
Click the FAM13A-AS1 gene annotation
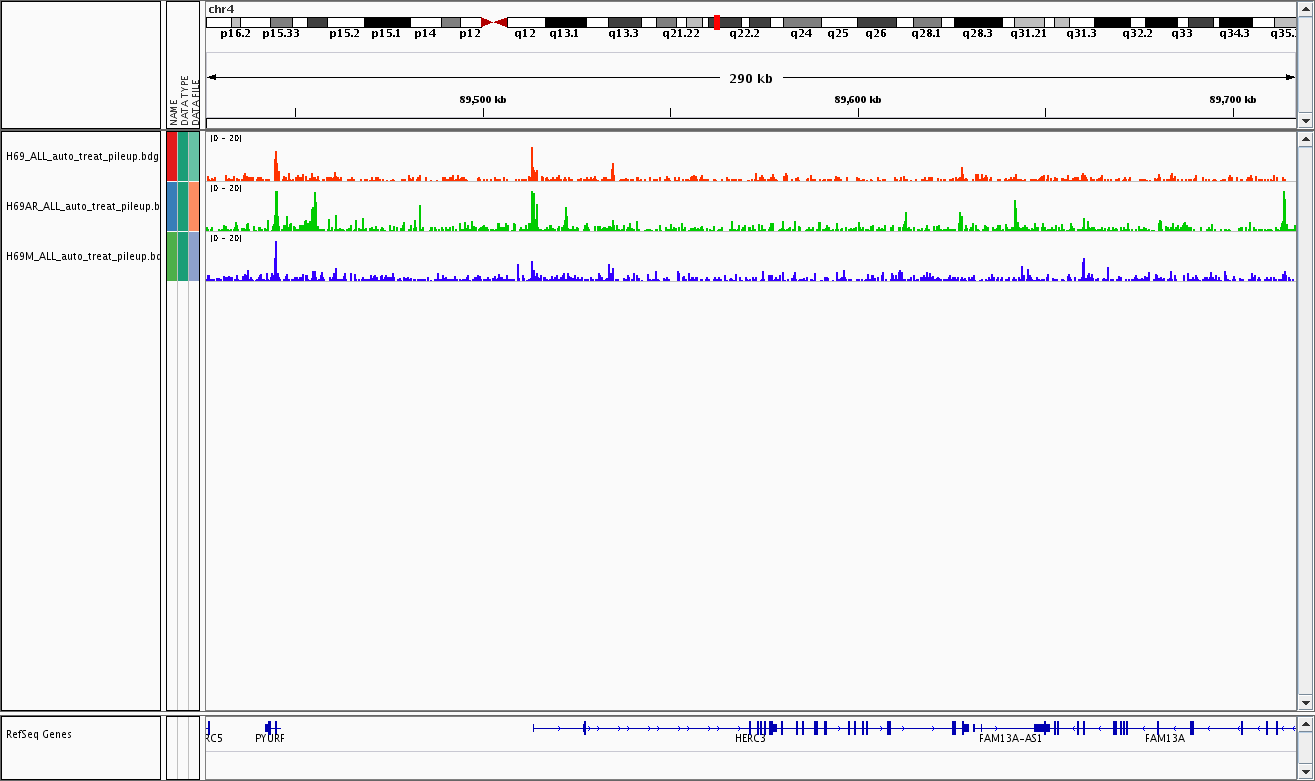click(x=1010, y=739)
